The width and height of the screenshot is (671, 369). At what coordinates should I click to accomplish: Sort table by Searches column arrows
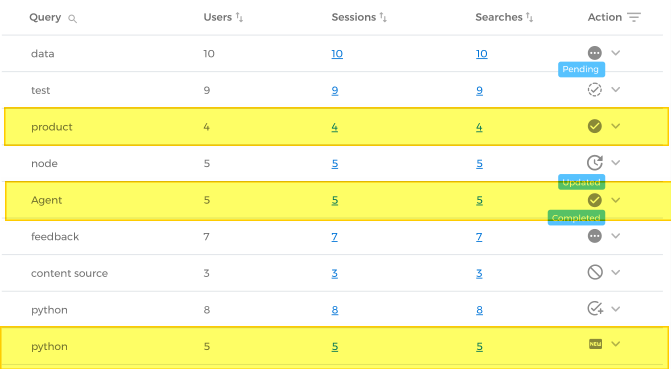(530, 18)
